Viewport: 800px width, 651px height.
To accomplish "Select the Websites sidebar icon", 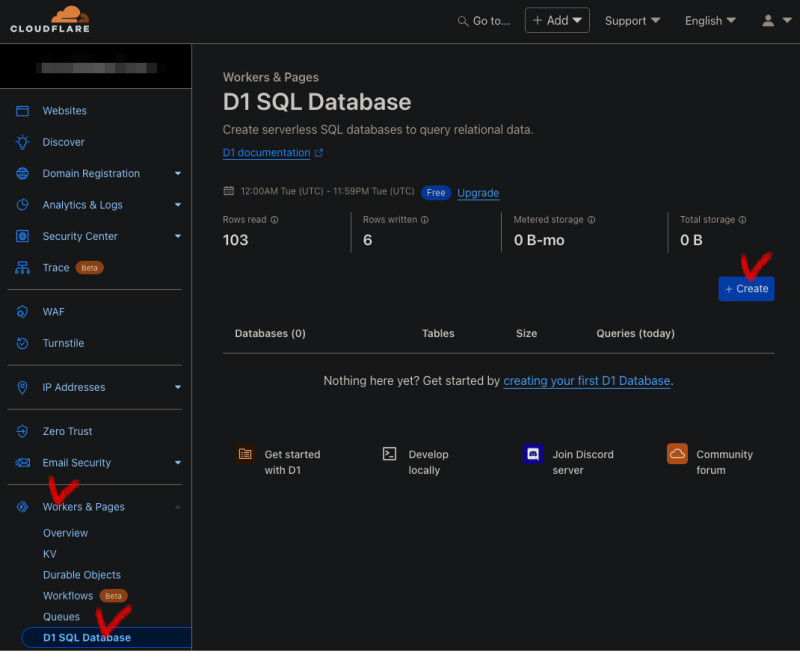I will click(x=20, y=110).
